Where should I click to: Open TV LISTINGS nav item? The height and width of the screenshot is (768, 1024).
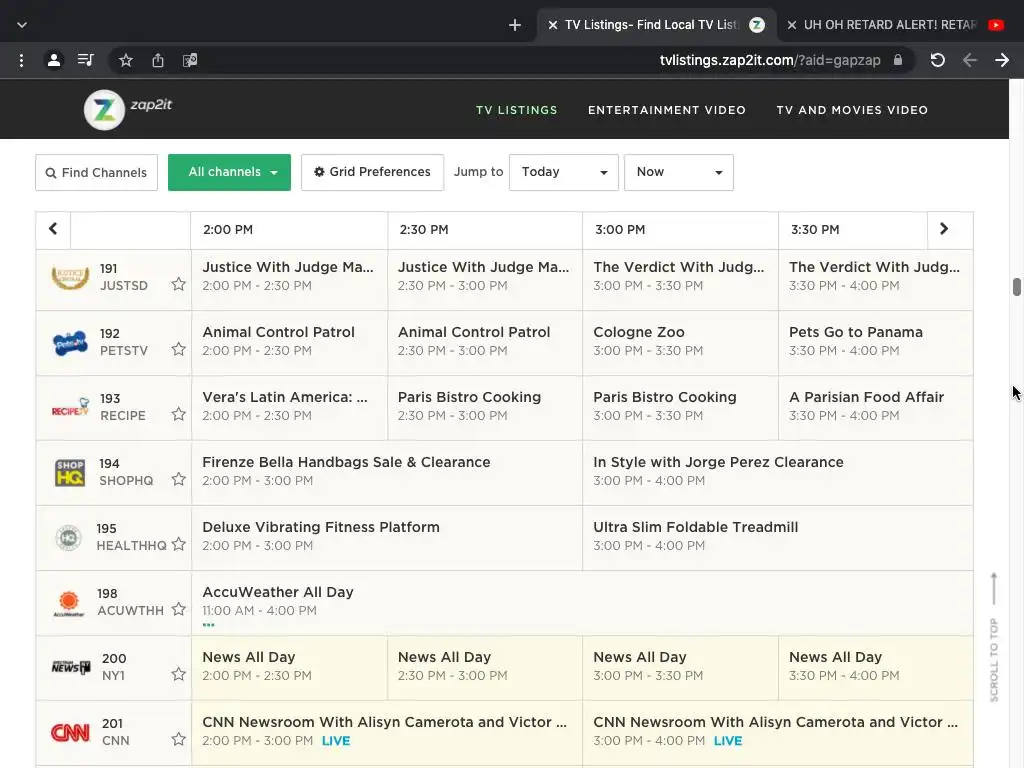pyautogui.click(x=517, y=110)
